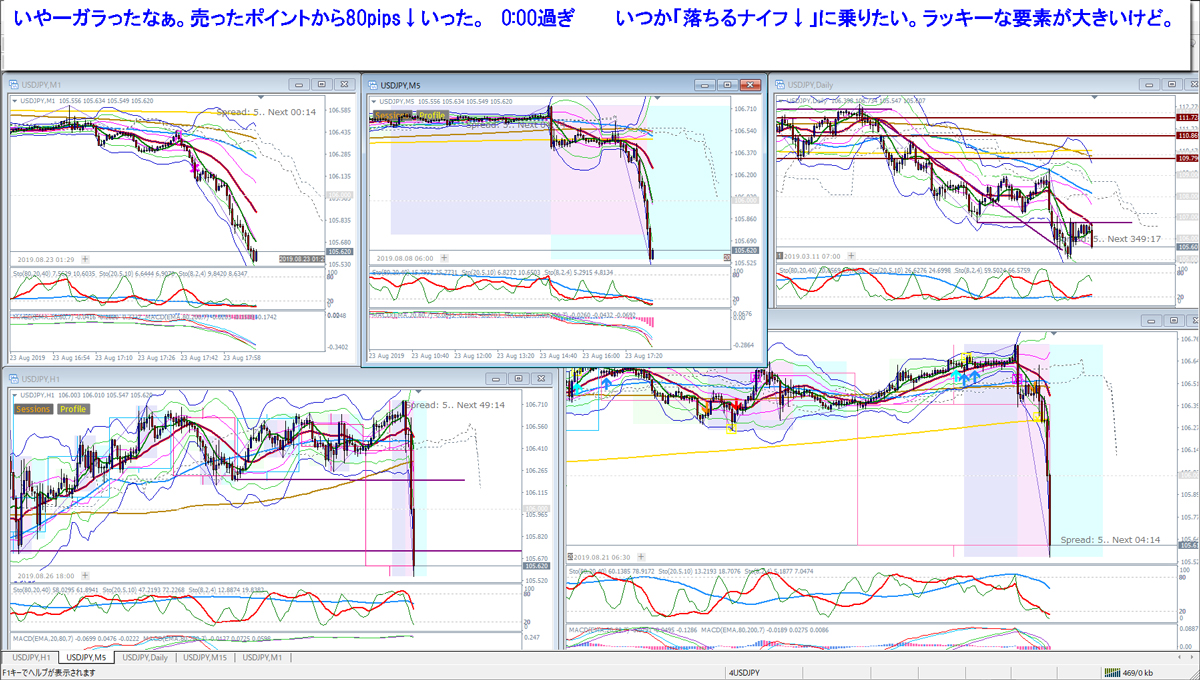Click the 4USDJPY status bar entry

pyautogui.click(x=743, y=672)
